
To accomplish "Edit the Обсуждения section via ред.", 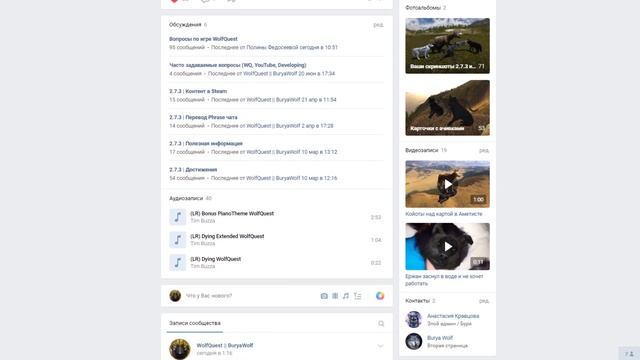I will (x=378, y=25).
